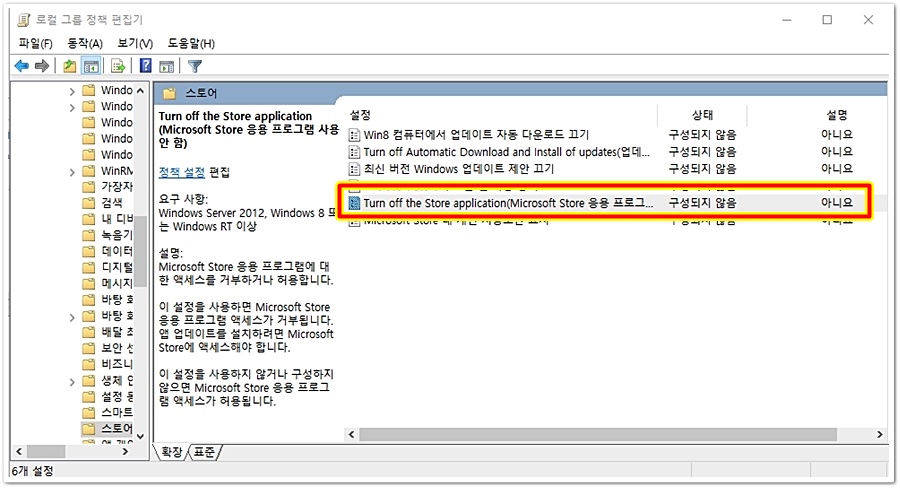Viewport: 900px width, 488px height.
Task: Toggle the show/hide console tree icon
Action: tap(91, 66)
